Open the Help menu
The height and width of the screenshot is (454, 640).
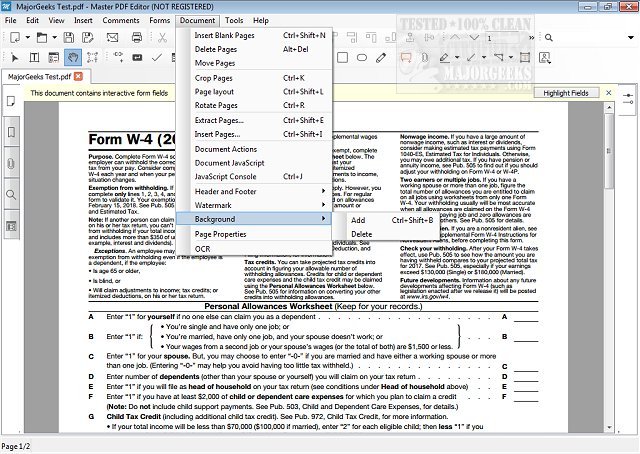[x=261, y=20]
